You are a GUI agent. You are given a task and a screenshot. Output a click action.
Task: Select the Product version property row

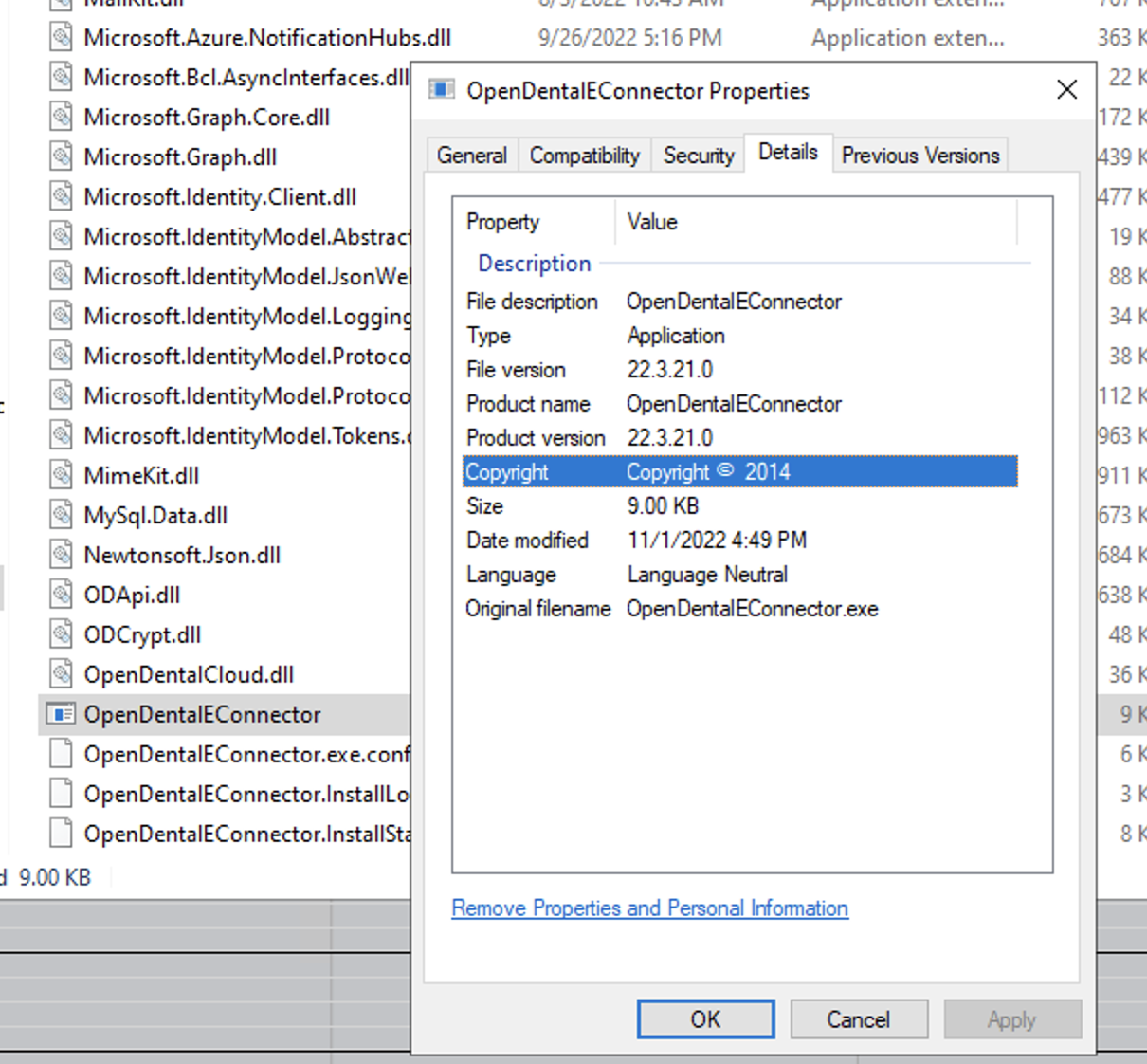739,438
